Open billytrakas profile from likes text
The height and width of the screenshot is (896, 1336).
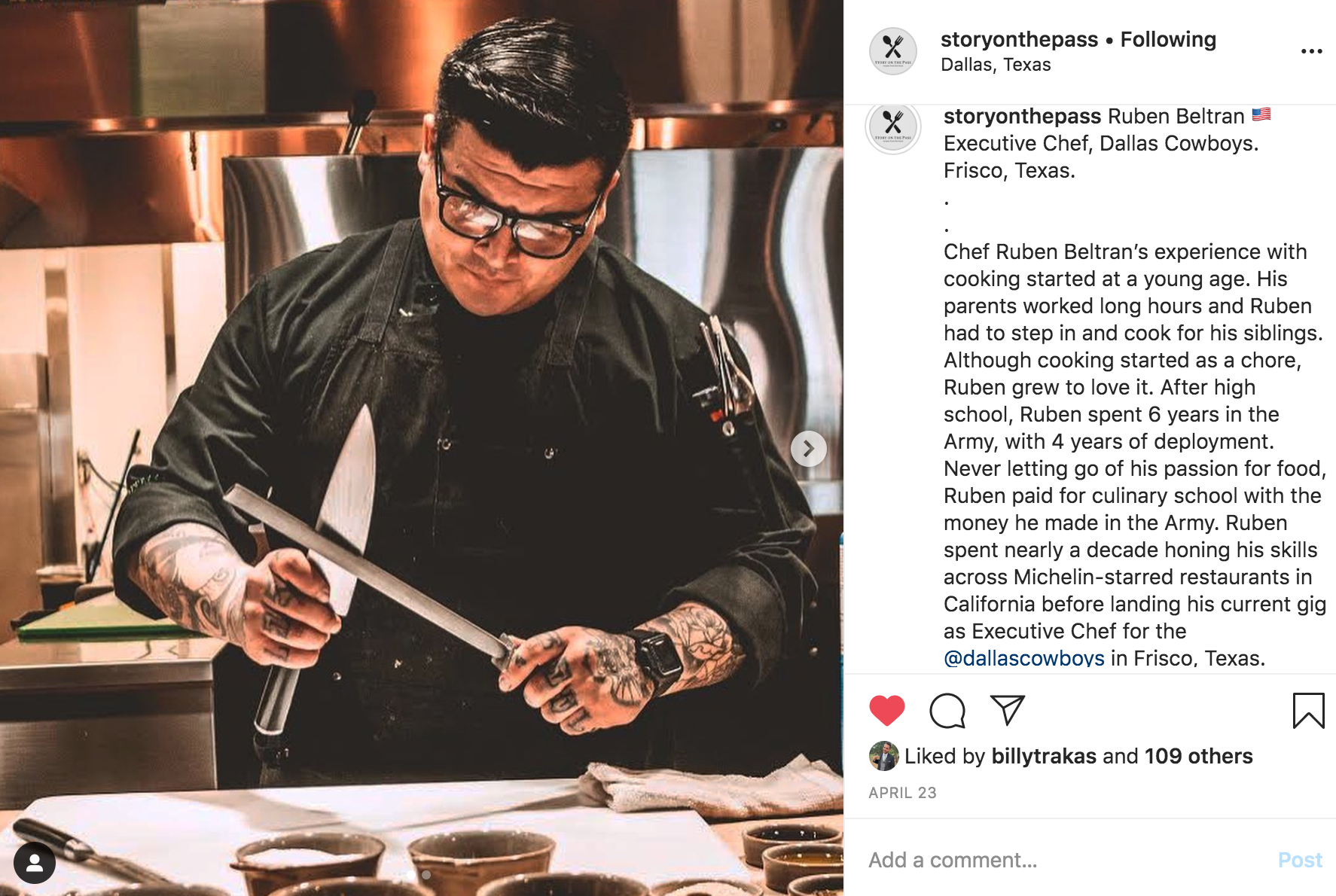[1044, 756]
